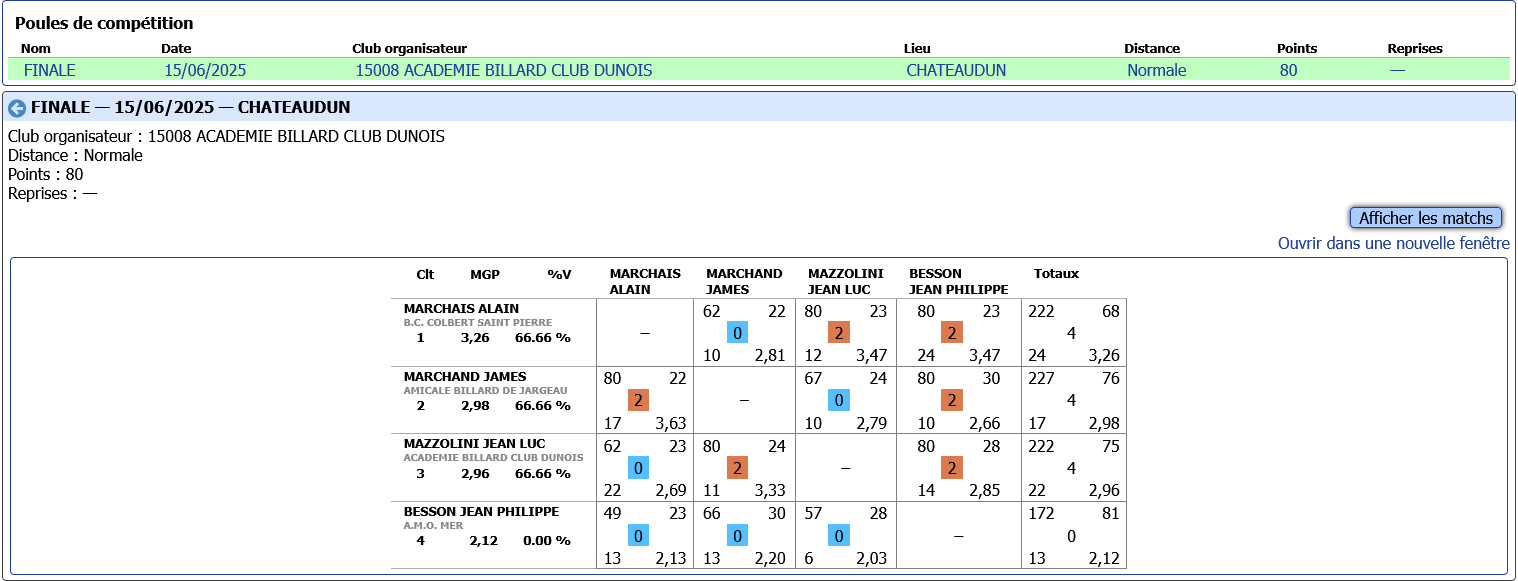Viewport: 1518px width, 581px height.
Task: Click blue 0 badge in Besson vs Mazzolini cell
Action: (839, 535)
